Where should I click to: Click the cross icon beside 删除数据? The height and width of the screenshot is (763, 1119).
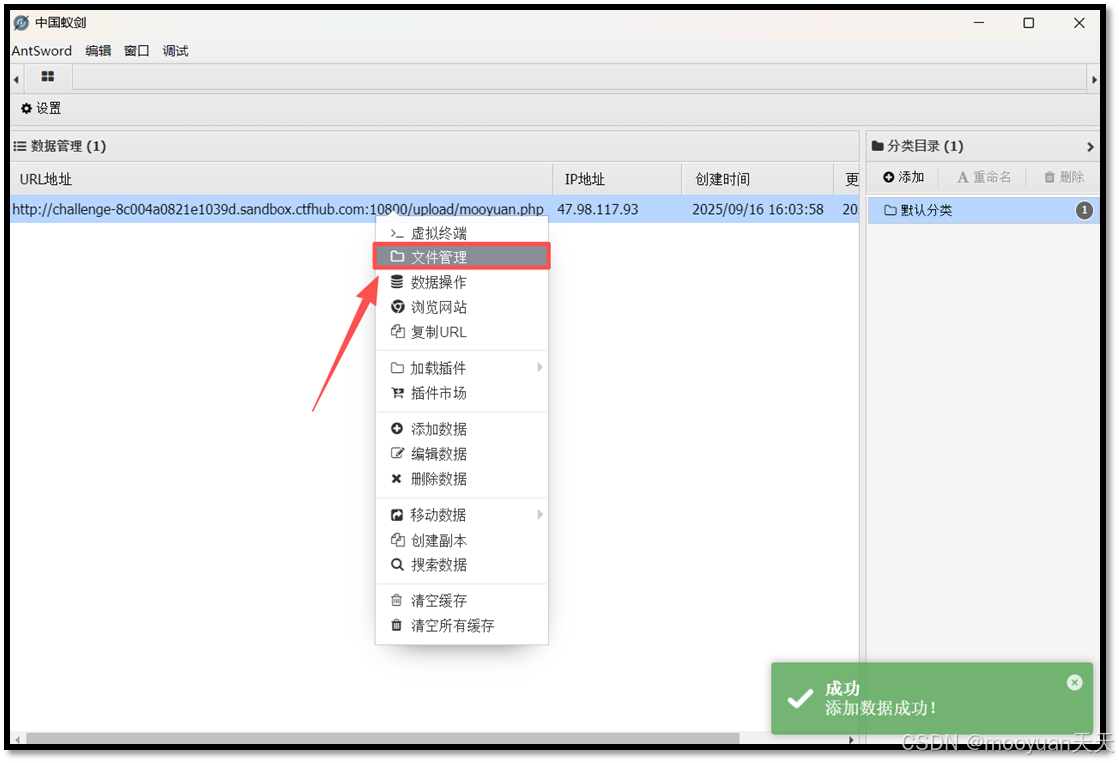pos(397,478)
